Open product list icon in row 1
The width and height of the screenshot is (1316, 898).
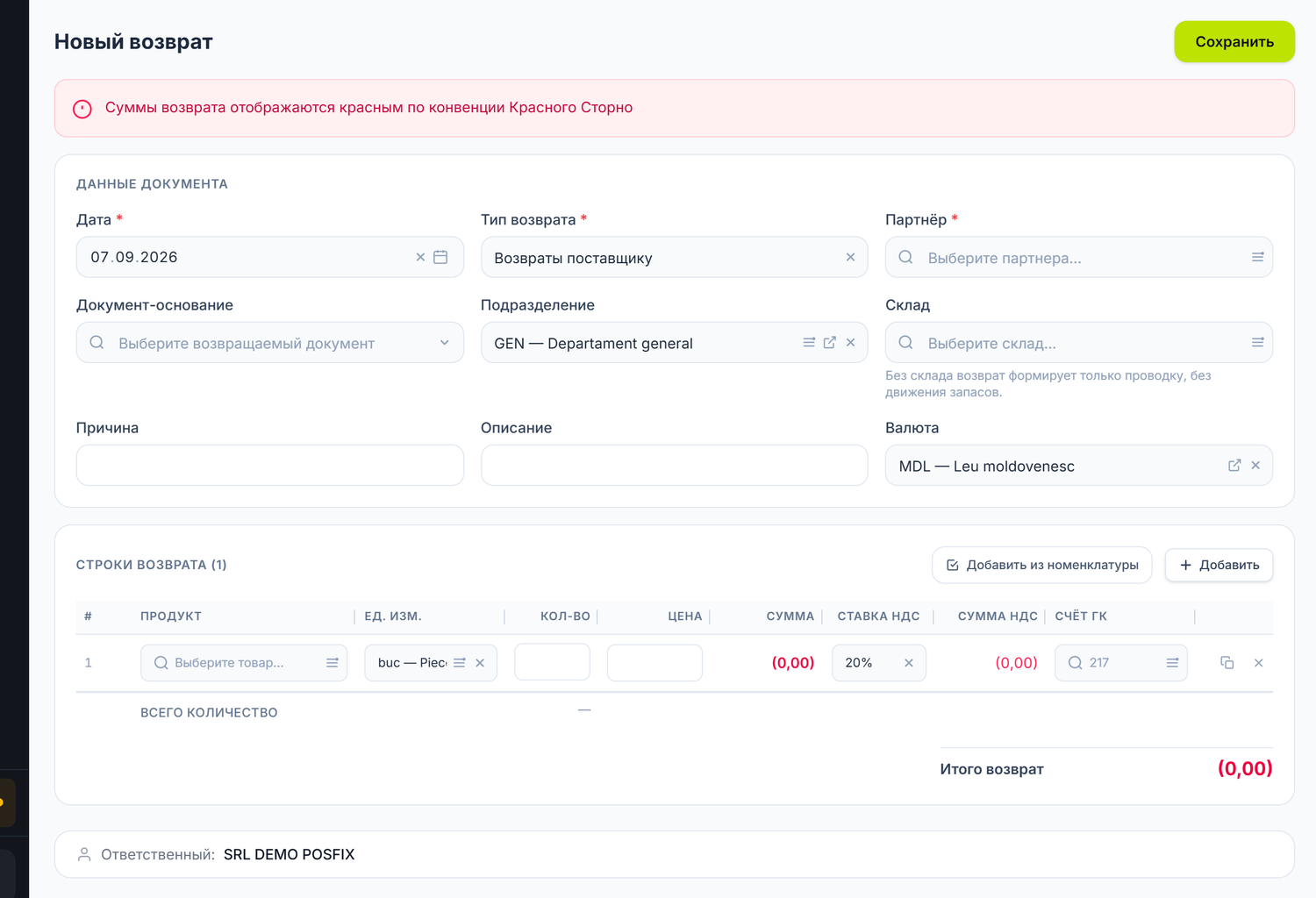pos(333,663)
